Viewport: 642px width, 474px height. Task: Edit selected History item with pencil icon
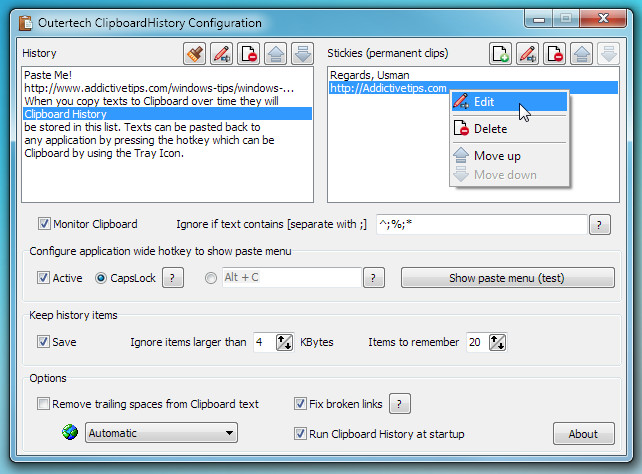[222, 54]
